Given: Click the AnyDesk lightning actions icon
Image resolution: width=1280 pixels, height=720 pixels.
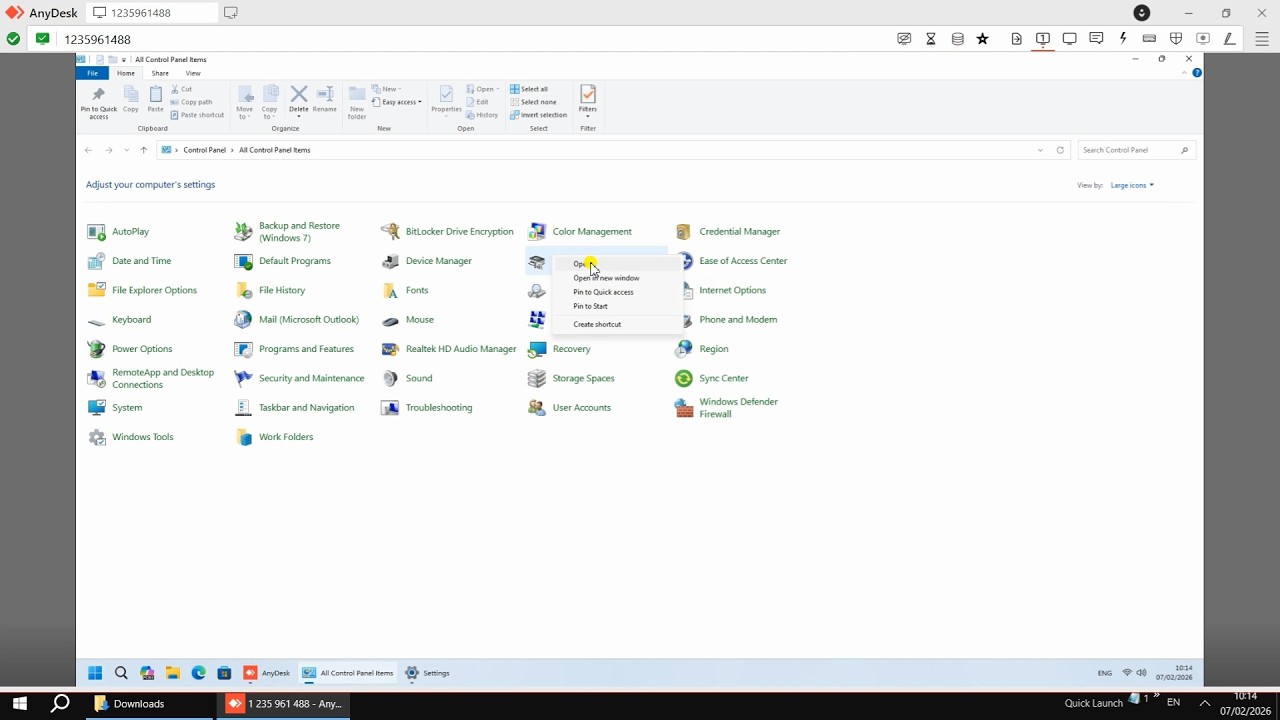Looking at the screenshot, I should coord(1123,39).
